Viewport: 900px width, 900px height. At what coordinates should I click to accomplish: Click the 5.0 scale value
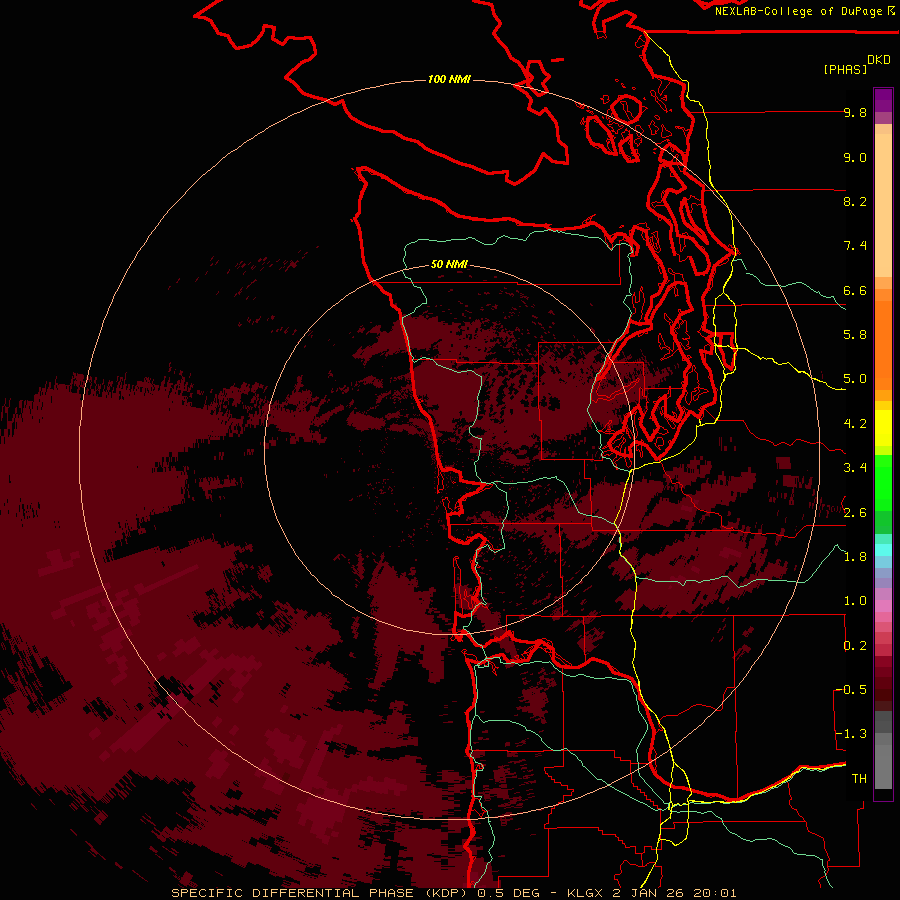tap(855, 379)
